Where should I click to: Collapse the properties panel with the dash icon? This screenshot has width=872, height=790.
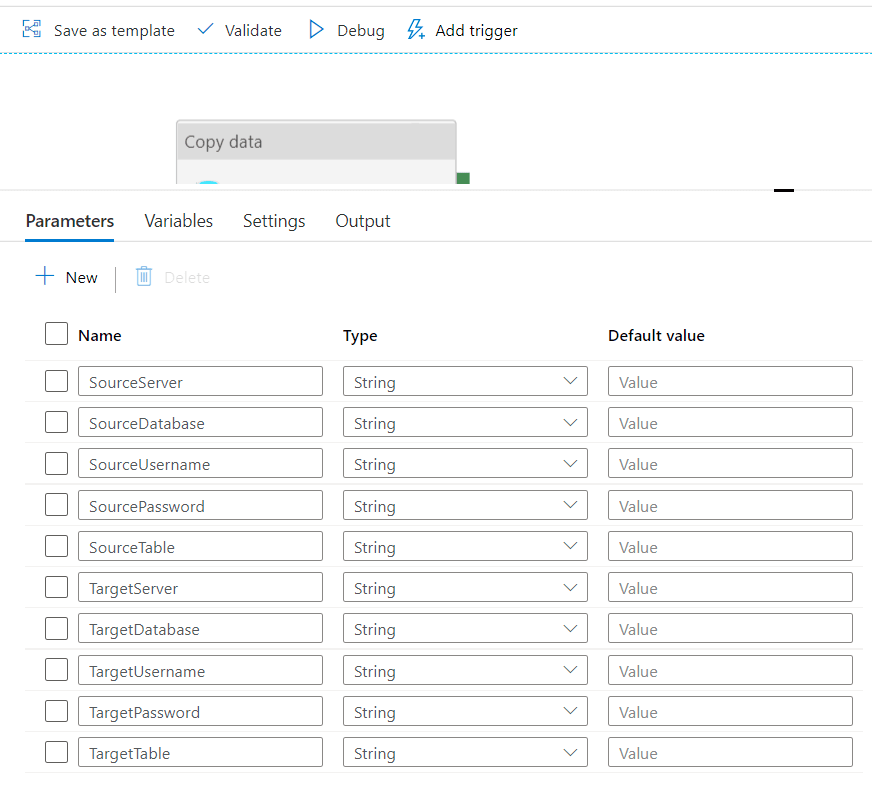point(783,189)
